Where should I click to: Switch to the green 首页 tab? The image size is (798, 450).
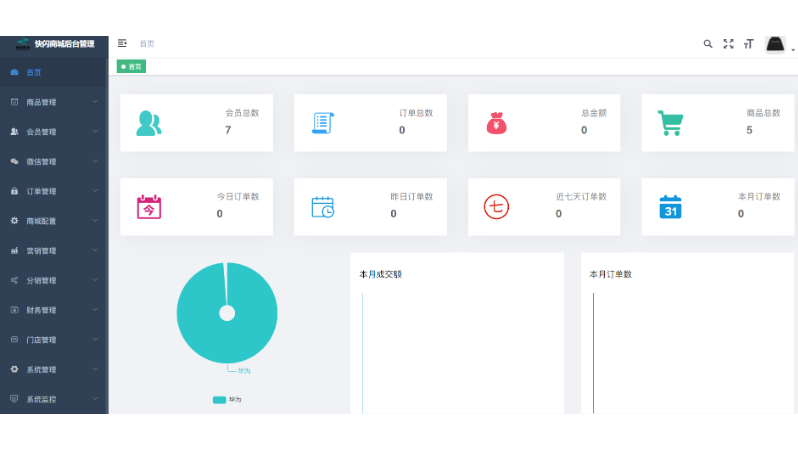point(131,66)
